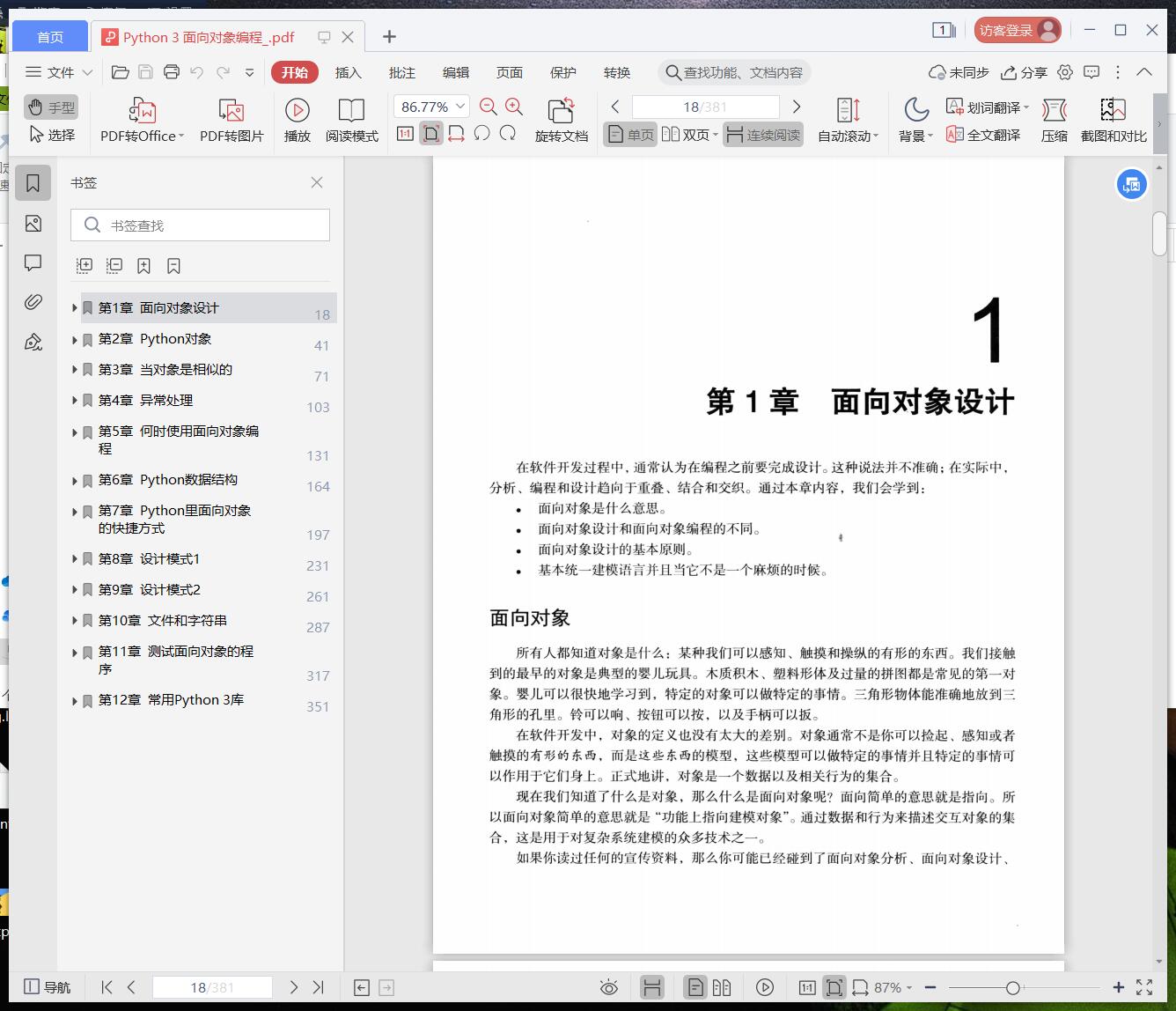Screen dimensions: 1176x1011
Task: Expand 第10章 文件和字符串 bookmark
Action: (x=75, y=620)
